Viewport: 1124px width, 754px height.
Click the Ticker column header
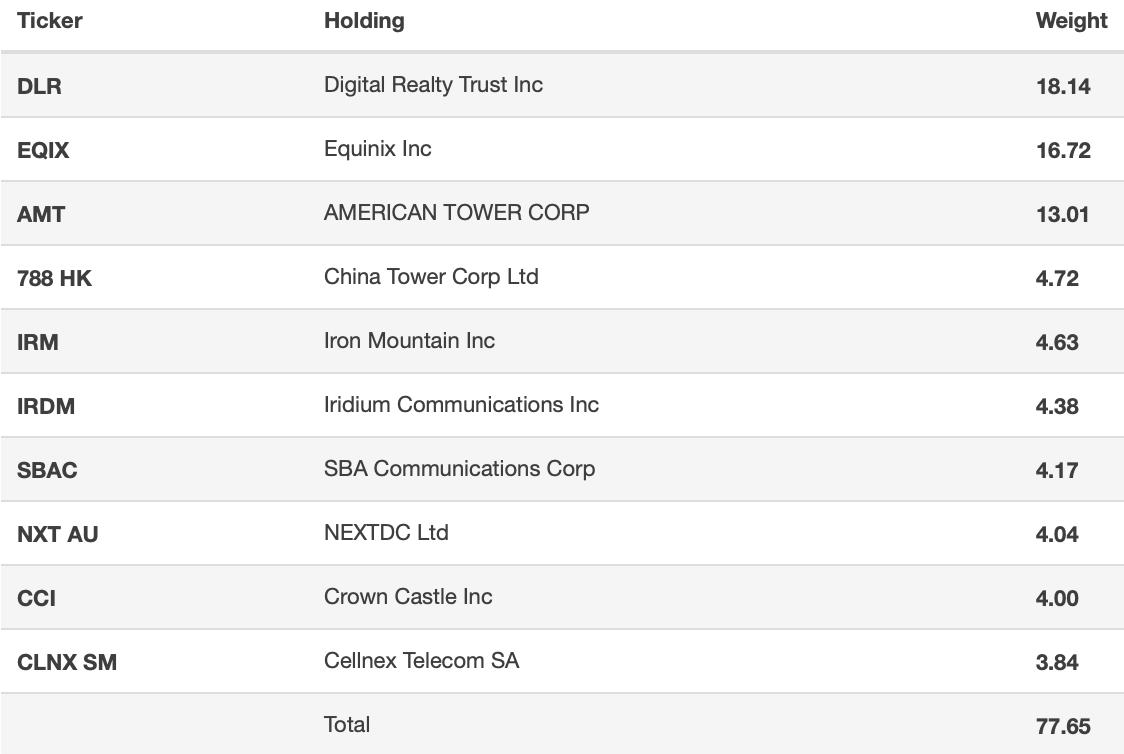pyautogui.click(x=49, y=21)
